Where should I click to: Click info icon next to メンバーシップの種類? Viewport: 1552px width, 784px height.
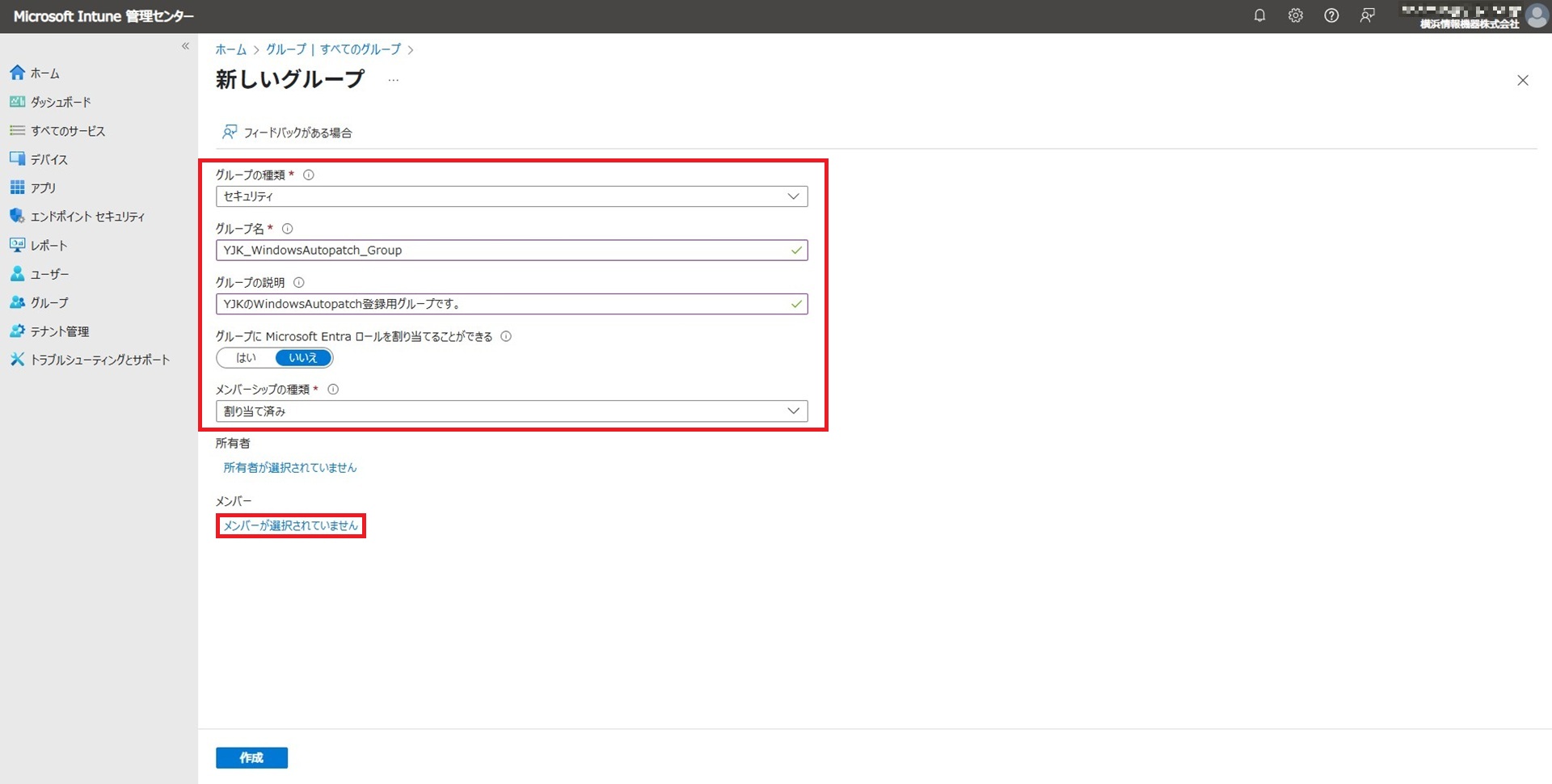(x=333, y=390)
